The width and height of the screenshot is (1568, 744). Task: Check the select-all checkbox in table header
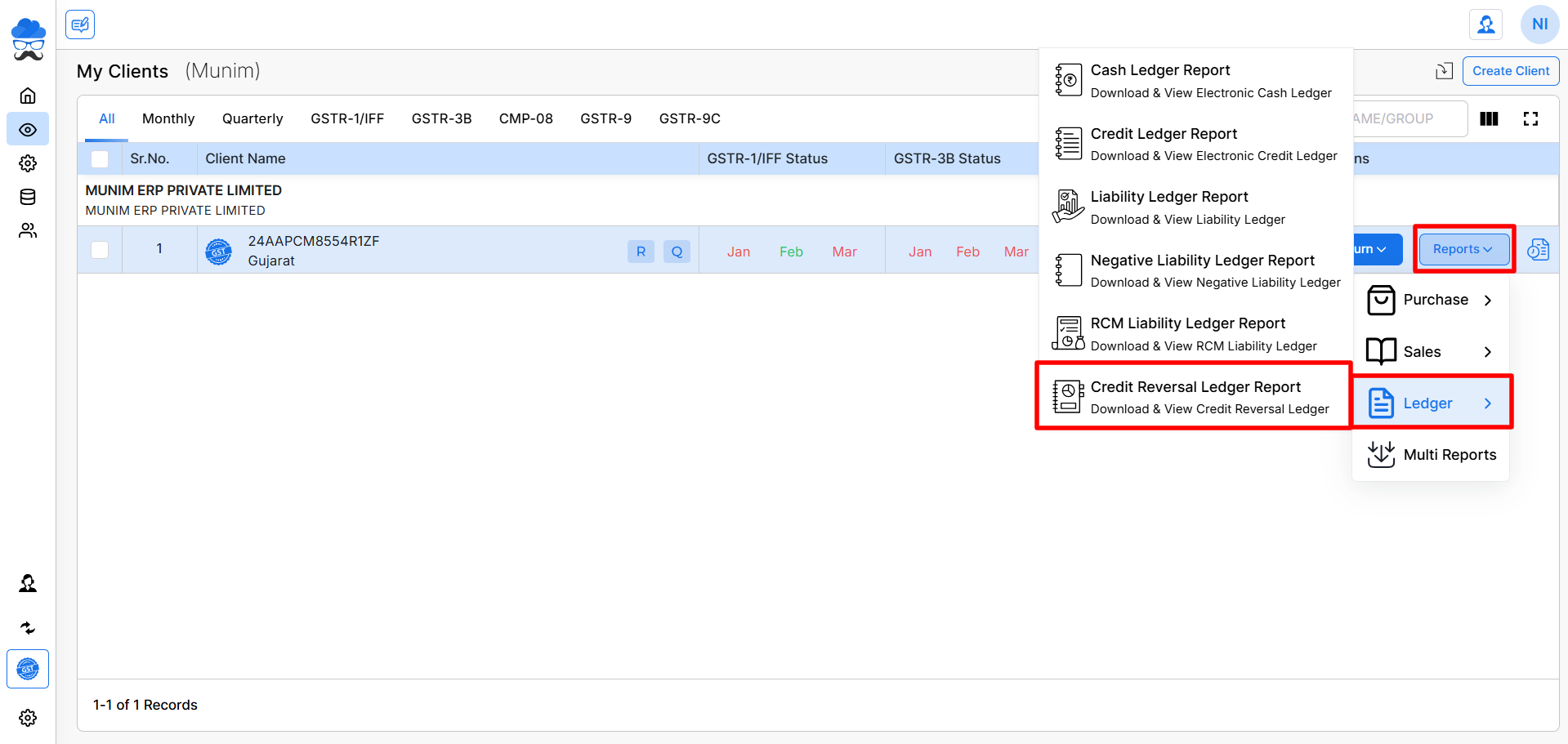coord(100,159)
